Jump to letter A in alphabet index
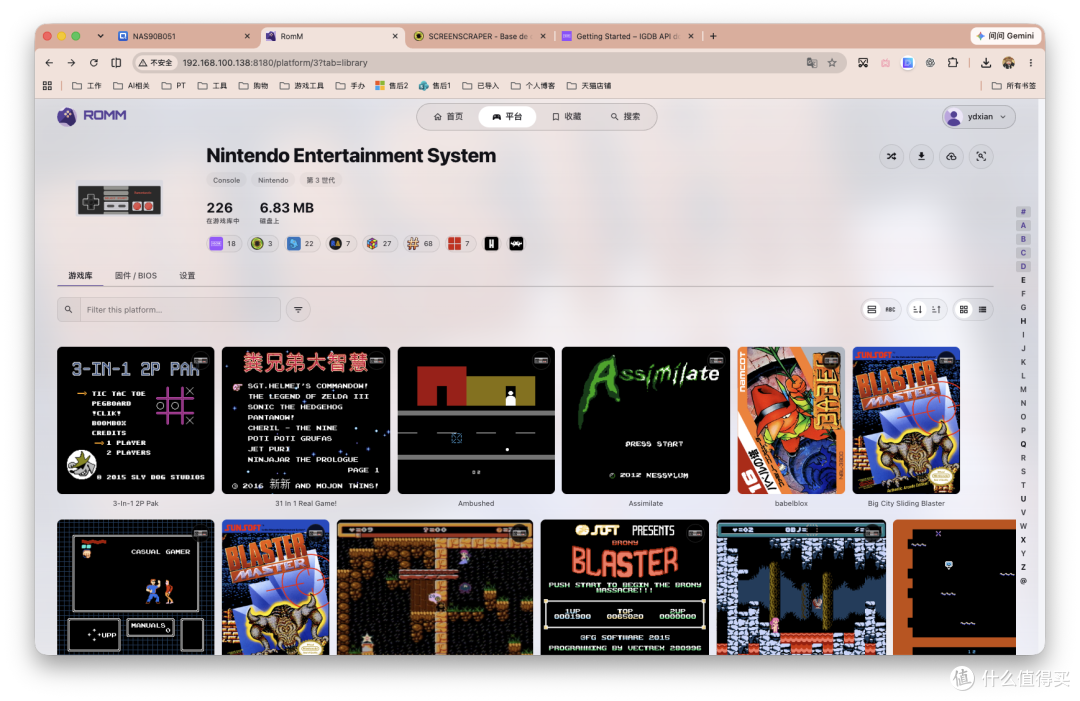Viewport: 1080px width, 701px height. coord(1023,225)
